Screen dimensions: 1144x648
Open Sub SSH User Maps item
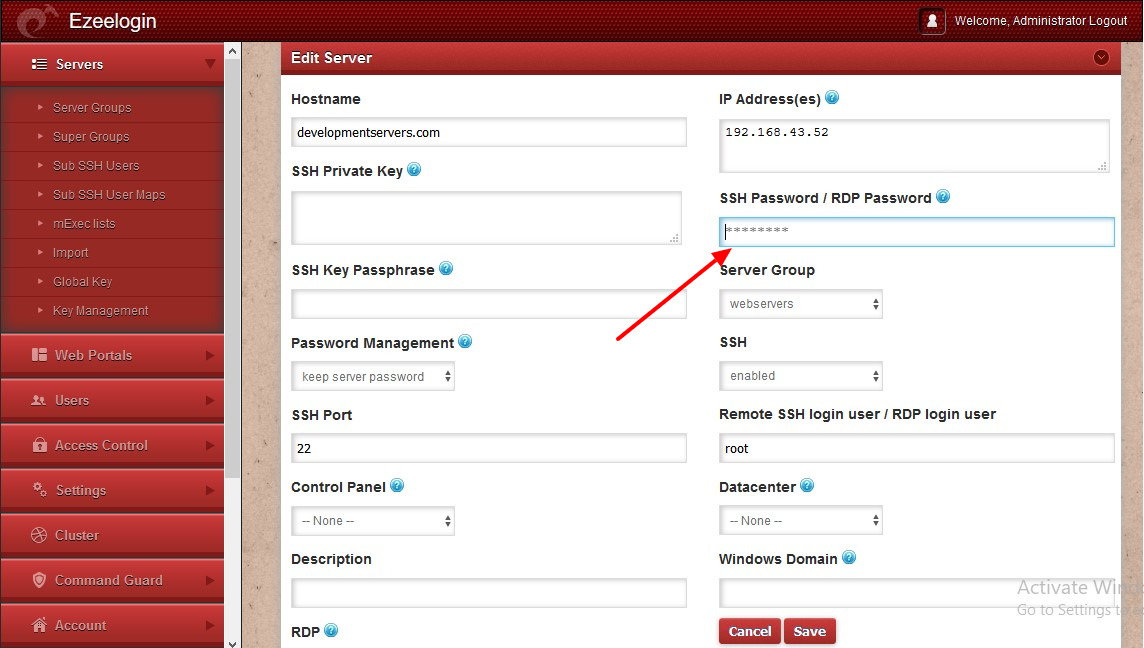click(x=109, y=195)
